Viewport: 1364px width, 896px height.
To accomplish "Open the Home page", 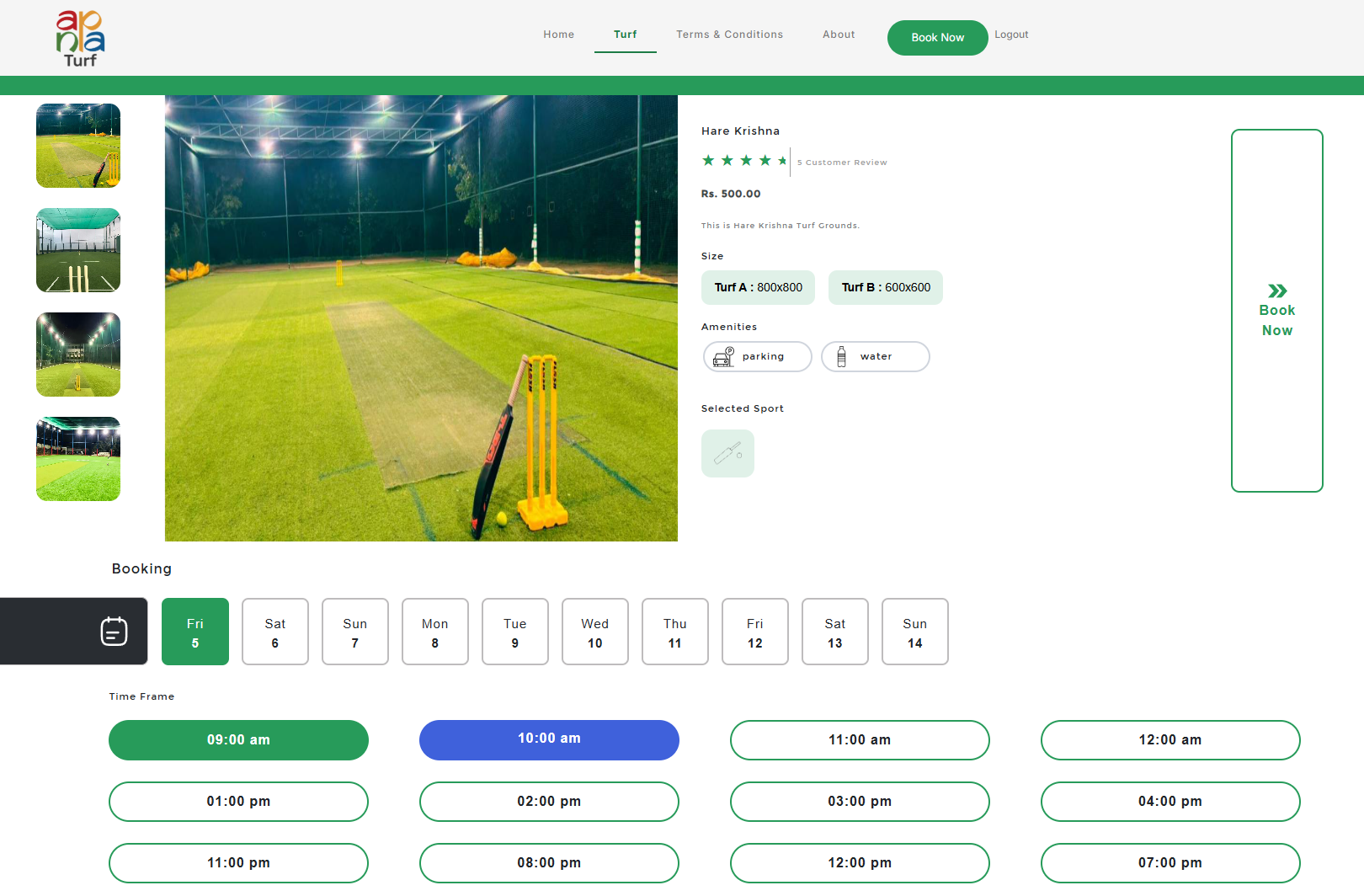I will click(x=558, y=35).
